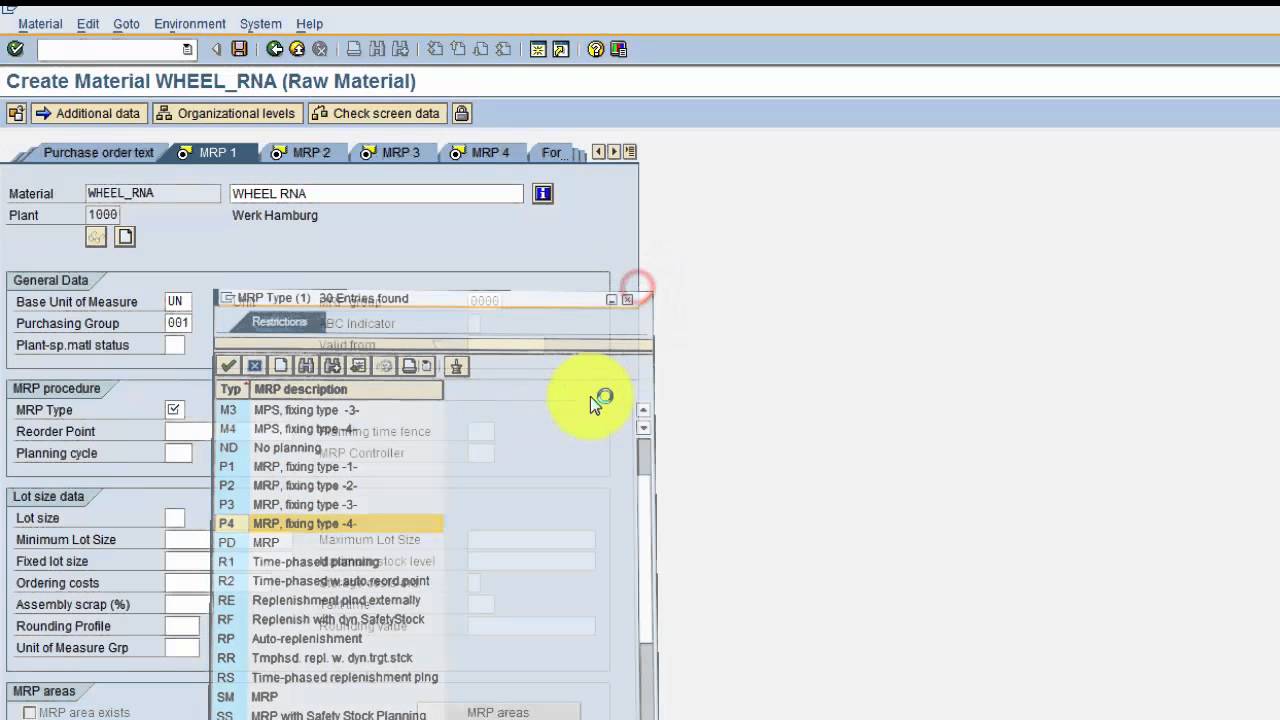
Task: Click the green Copy checkmark in MRP Type popup
Action: [x=229, y=366]
